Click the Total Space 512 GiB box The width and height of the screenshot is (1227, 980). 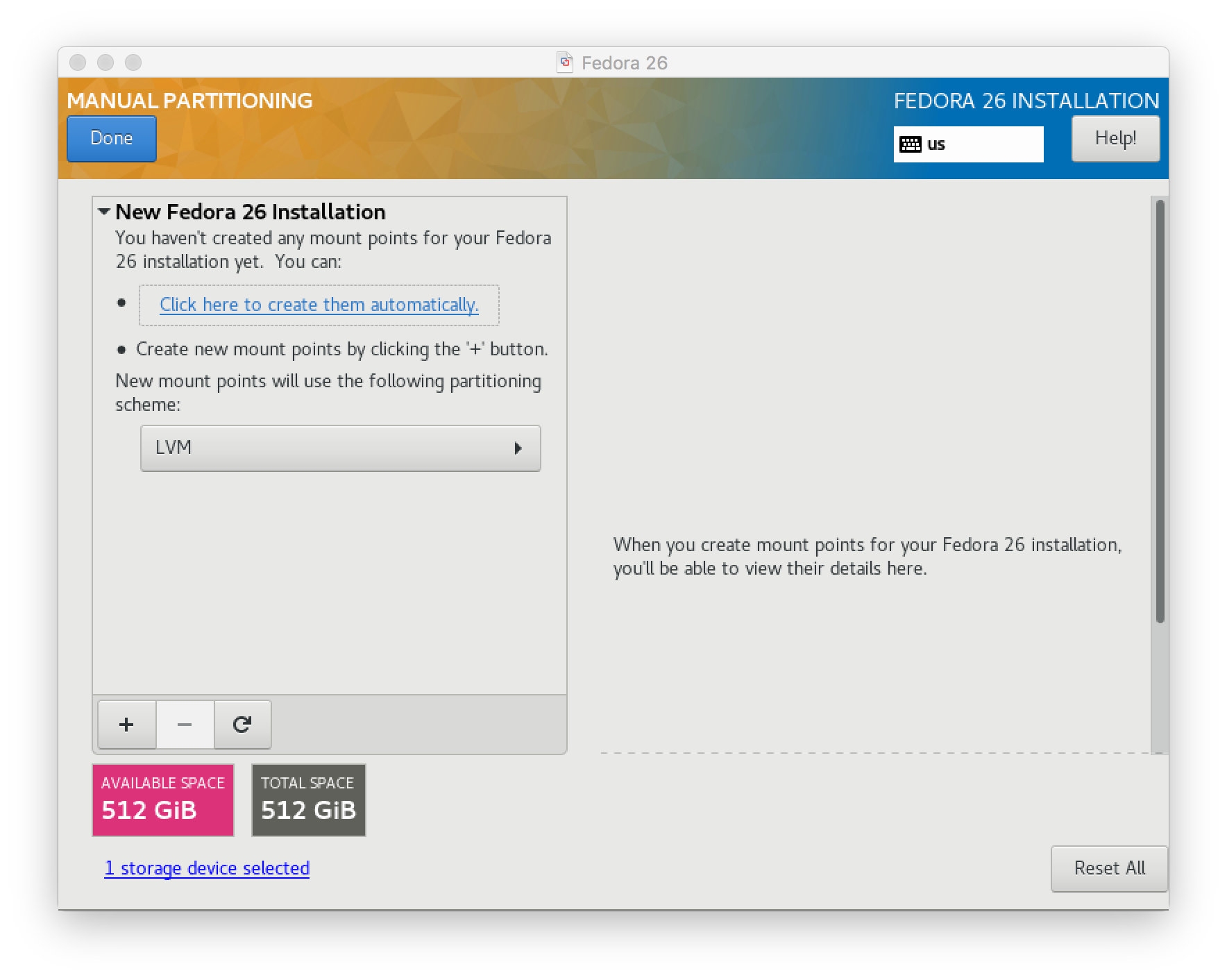click(309, 800)
